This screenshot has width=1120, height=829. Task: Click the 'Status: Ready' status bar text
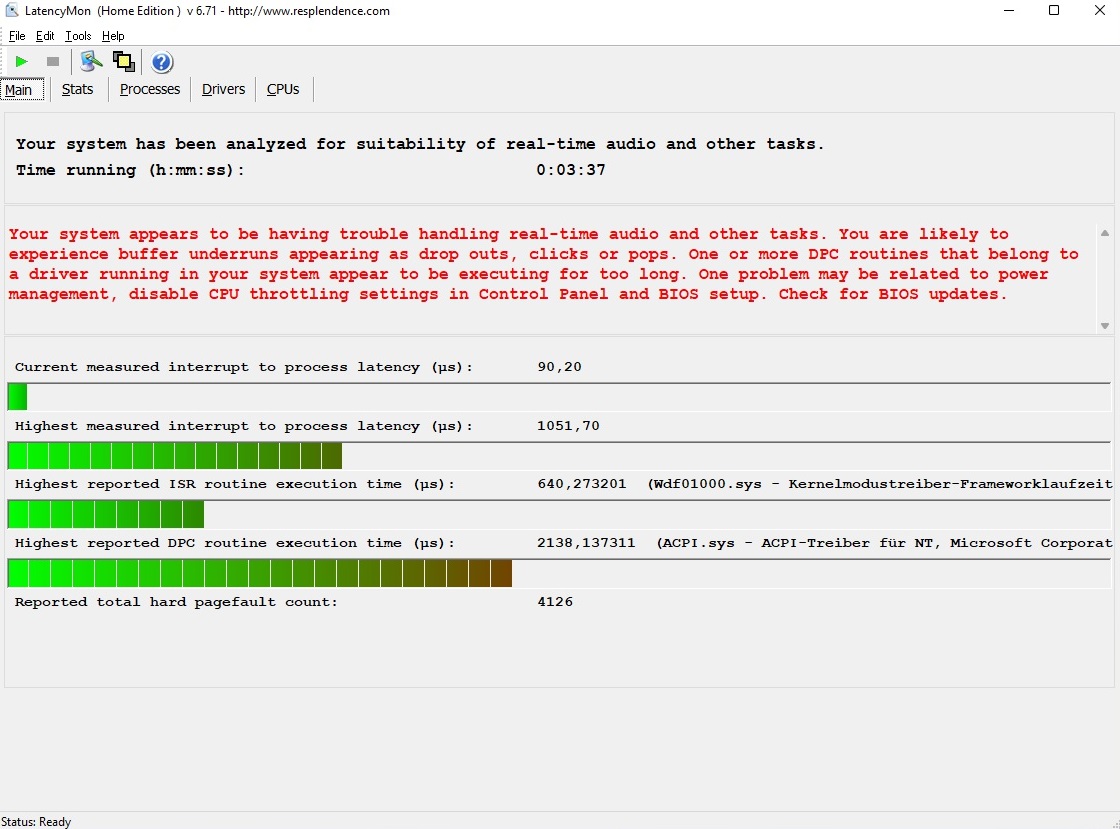tap(36, 822)
